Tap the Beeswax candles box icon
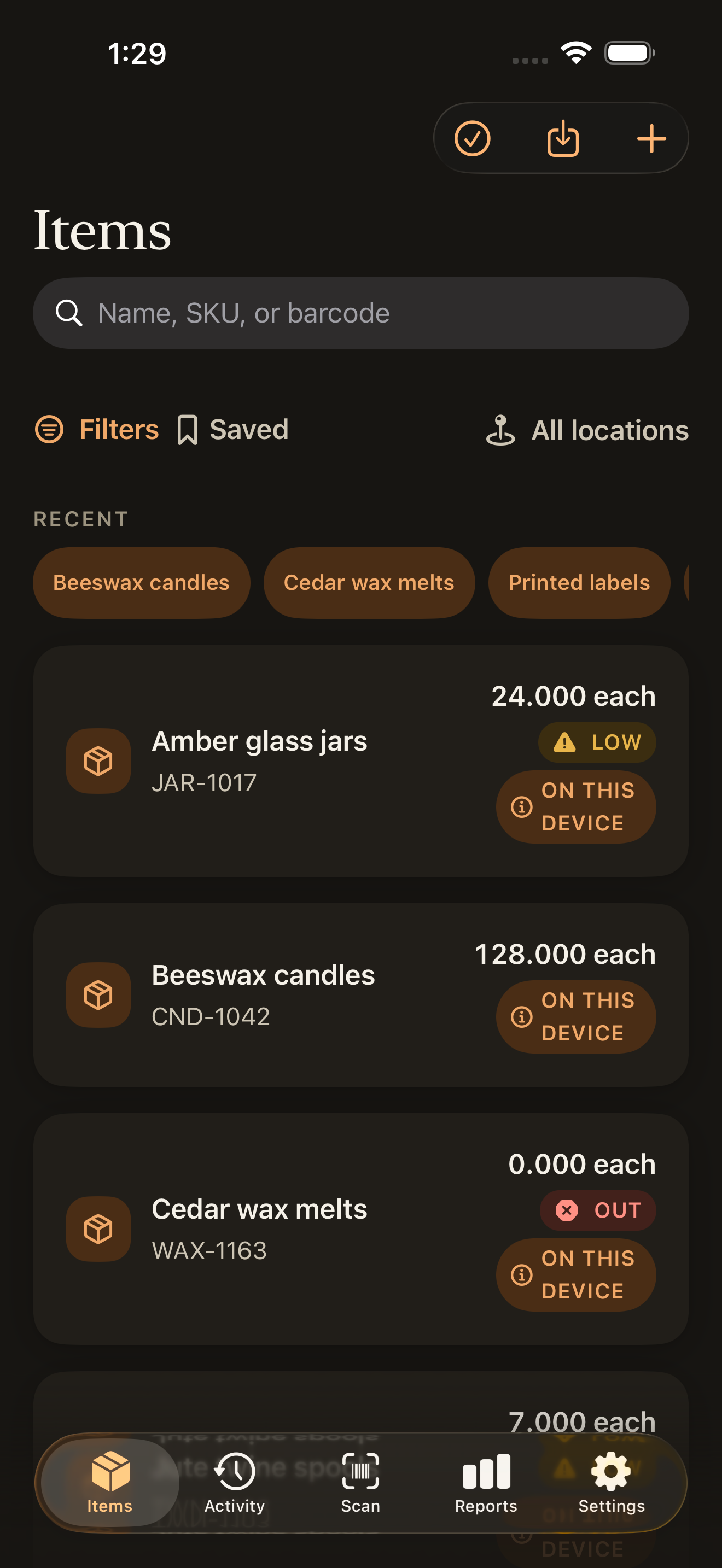Viewport: 722px width, 1568px height. coord(98,994)
